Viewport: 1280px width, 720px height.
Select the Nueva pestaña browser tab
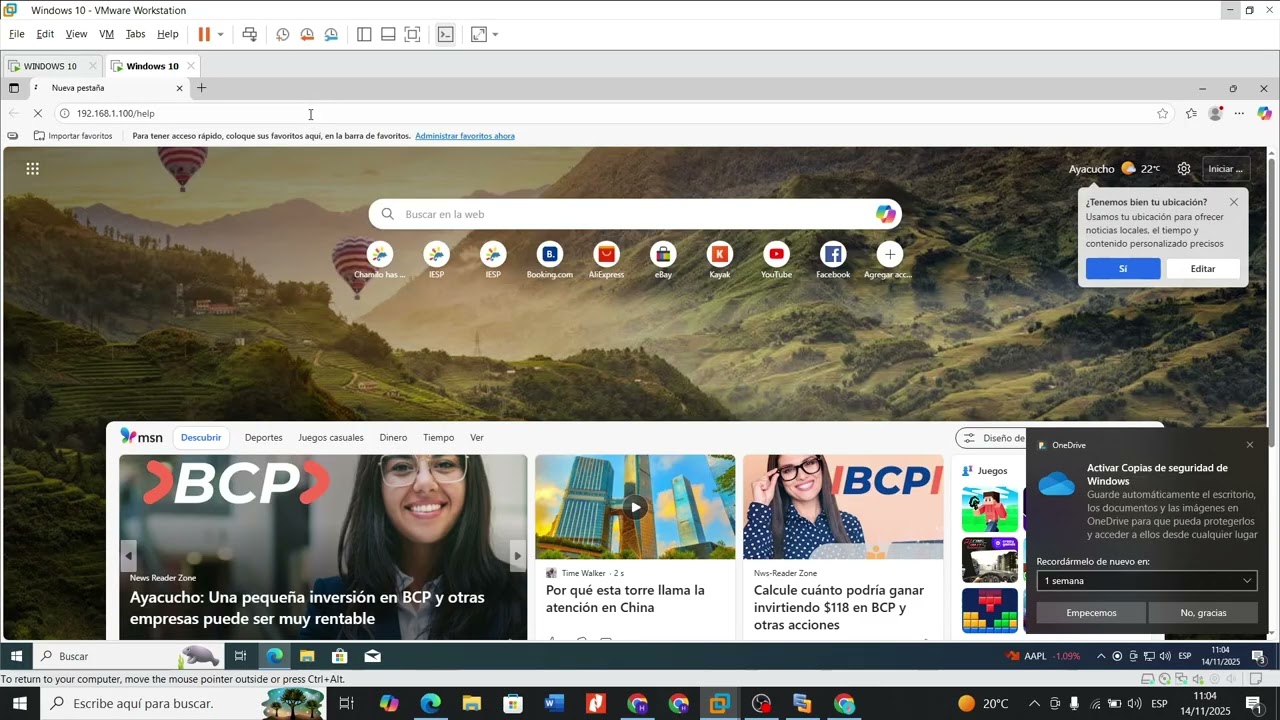[108, 88]
